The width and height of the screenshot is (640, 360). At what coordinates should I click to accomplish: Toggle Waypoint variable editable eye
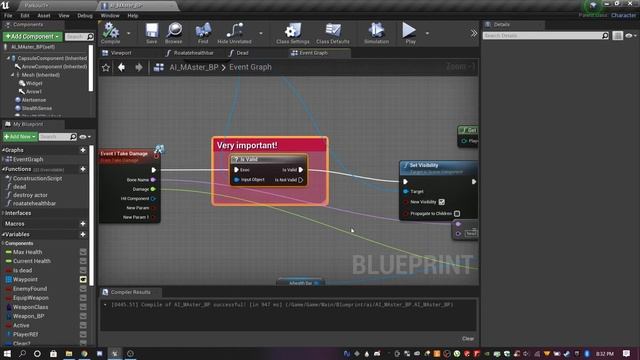83,279
